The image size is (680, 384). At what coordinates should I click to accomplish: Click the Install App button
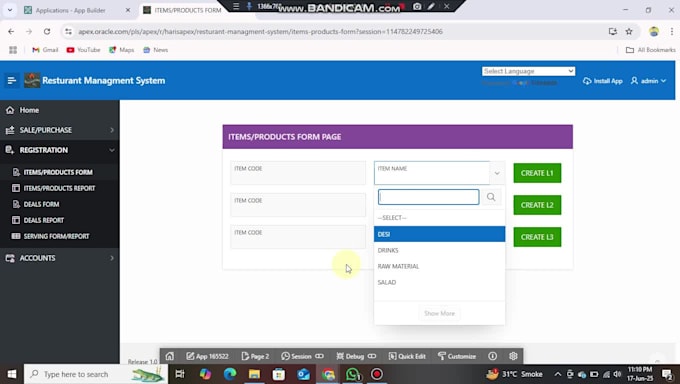click(x=602, y=81)
